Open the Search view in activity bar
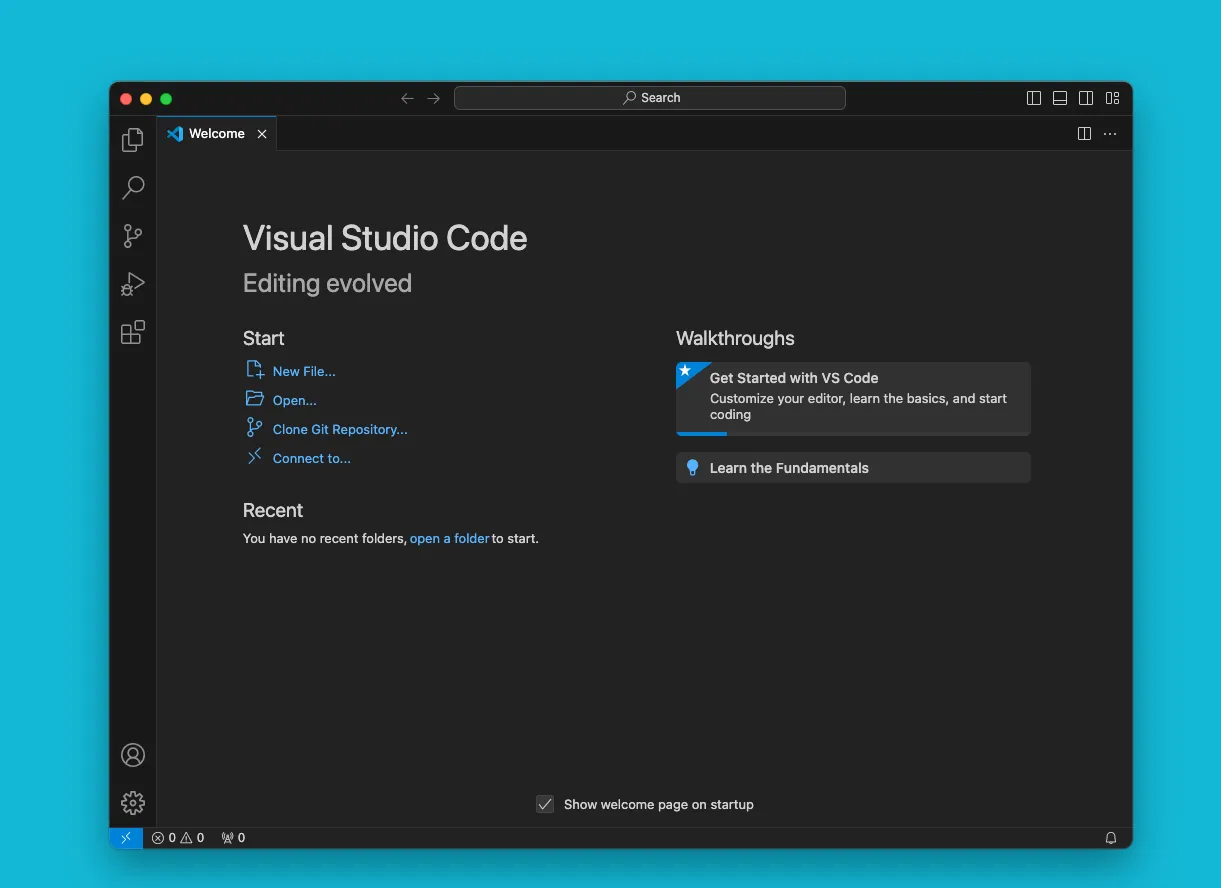Screen dimensions: 1221x888 click(133, 188)
